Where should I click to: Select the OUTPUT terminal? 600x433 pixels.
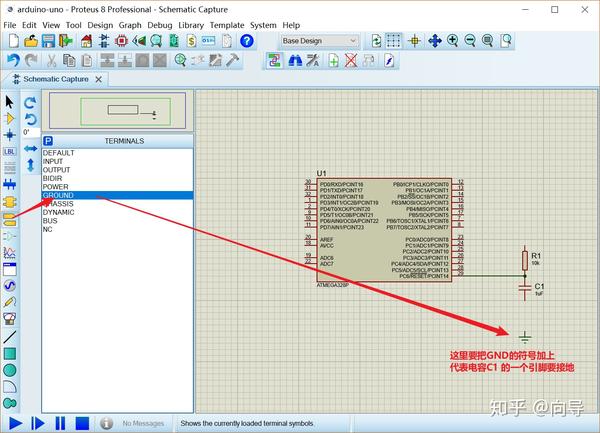[x=117, y=170]
